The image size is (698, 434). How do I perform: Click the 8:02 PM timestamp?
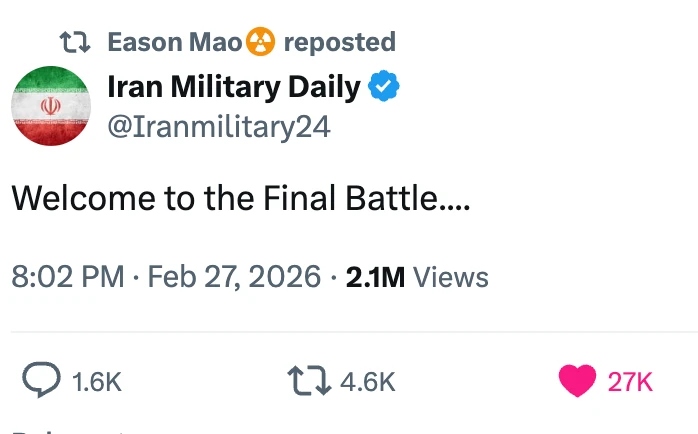coord(68,276)
